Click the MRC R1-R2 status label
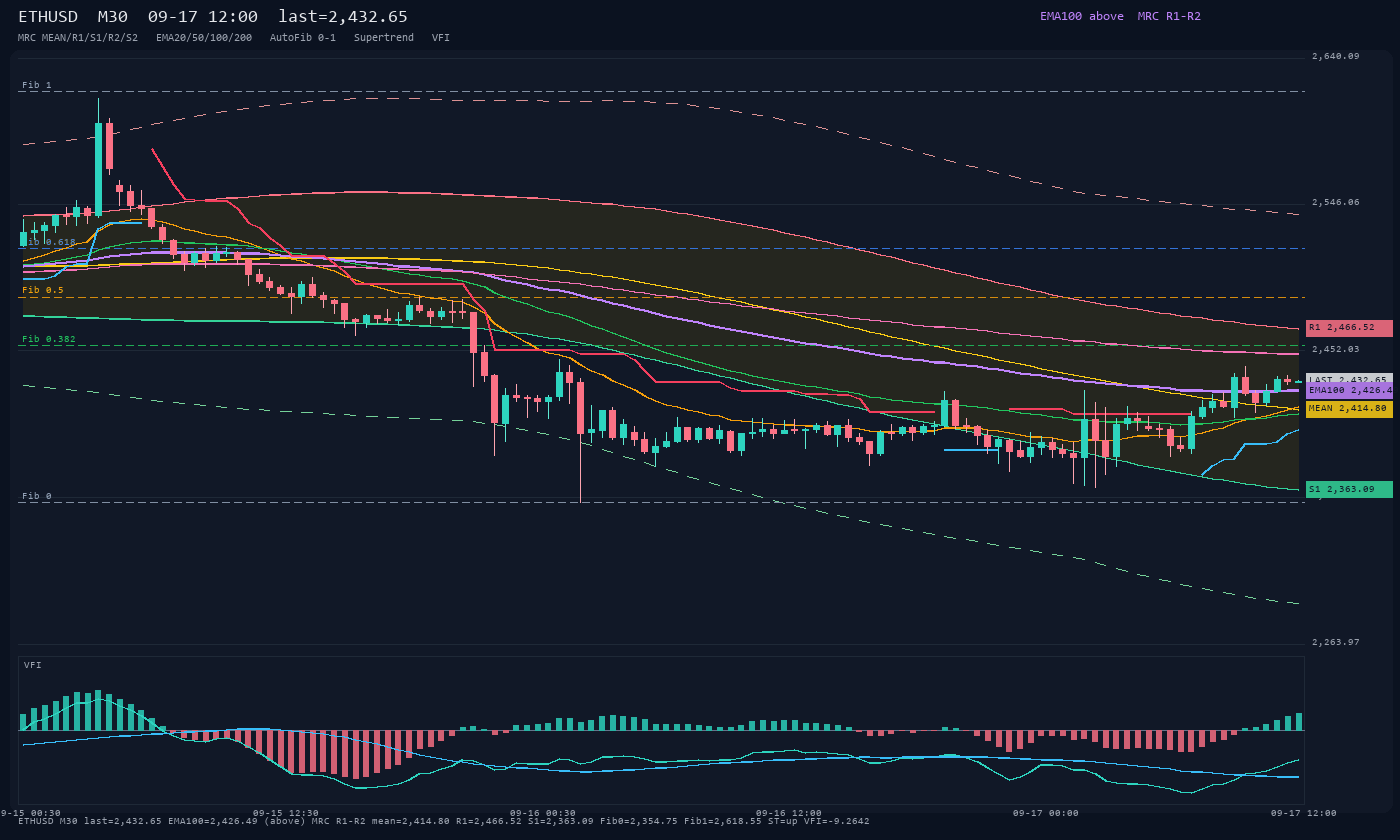This screenshot has width=1400, height=840. 1169,16
